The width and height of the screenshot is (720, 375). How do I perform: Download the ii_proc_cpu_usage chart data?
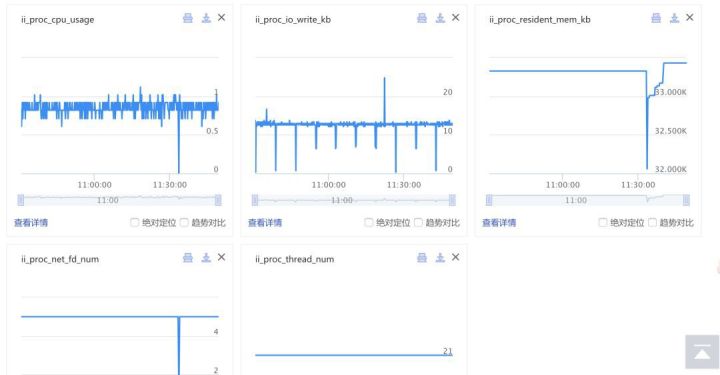pyautogui.click(x=206, y=18)
